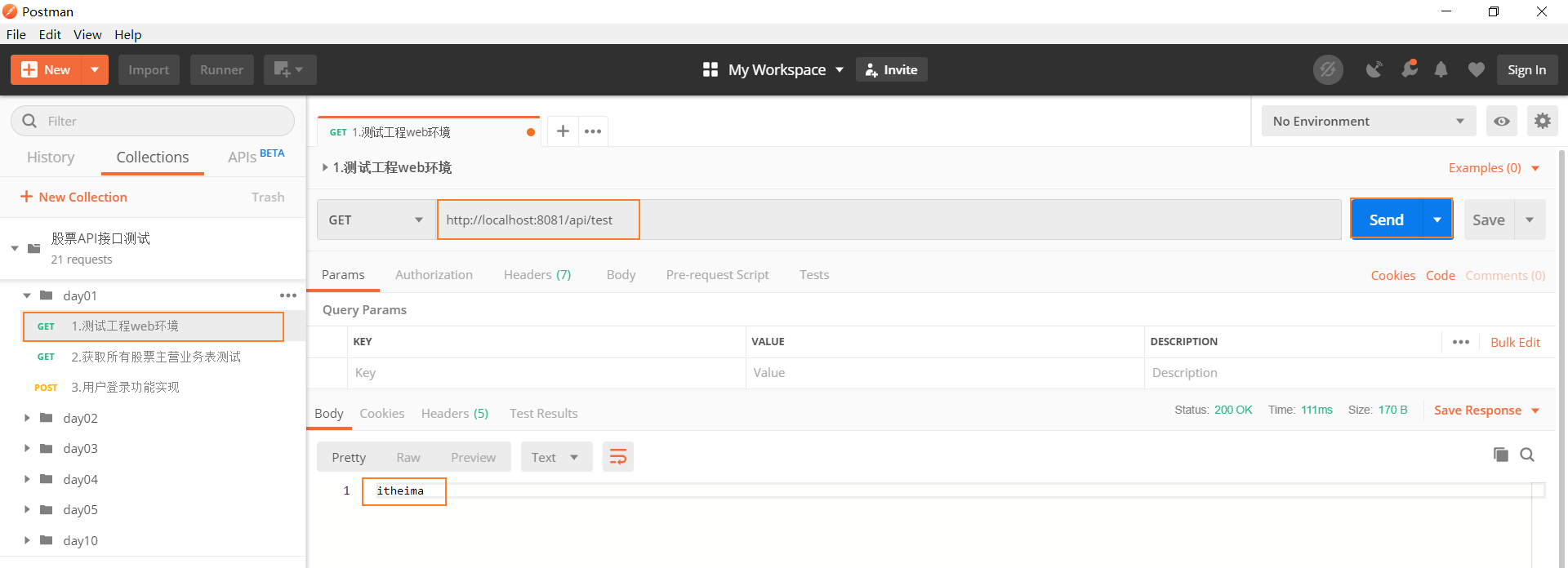Switch to the APIs BETA tab
This screenshot has height=568, width=1568.
point(256,156)
